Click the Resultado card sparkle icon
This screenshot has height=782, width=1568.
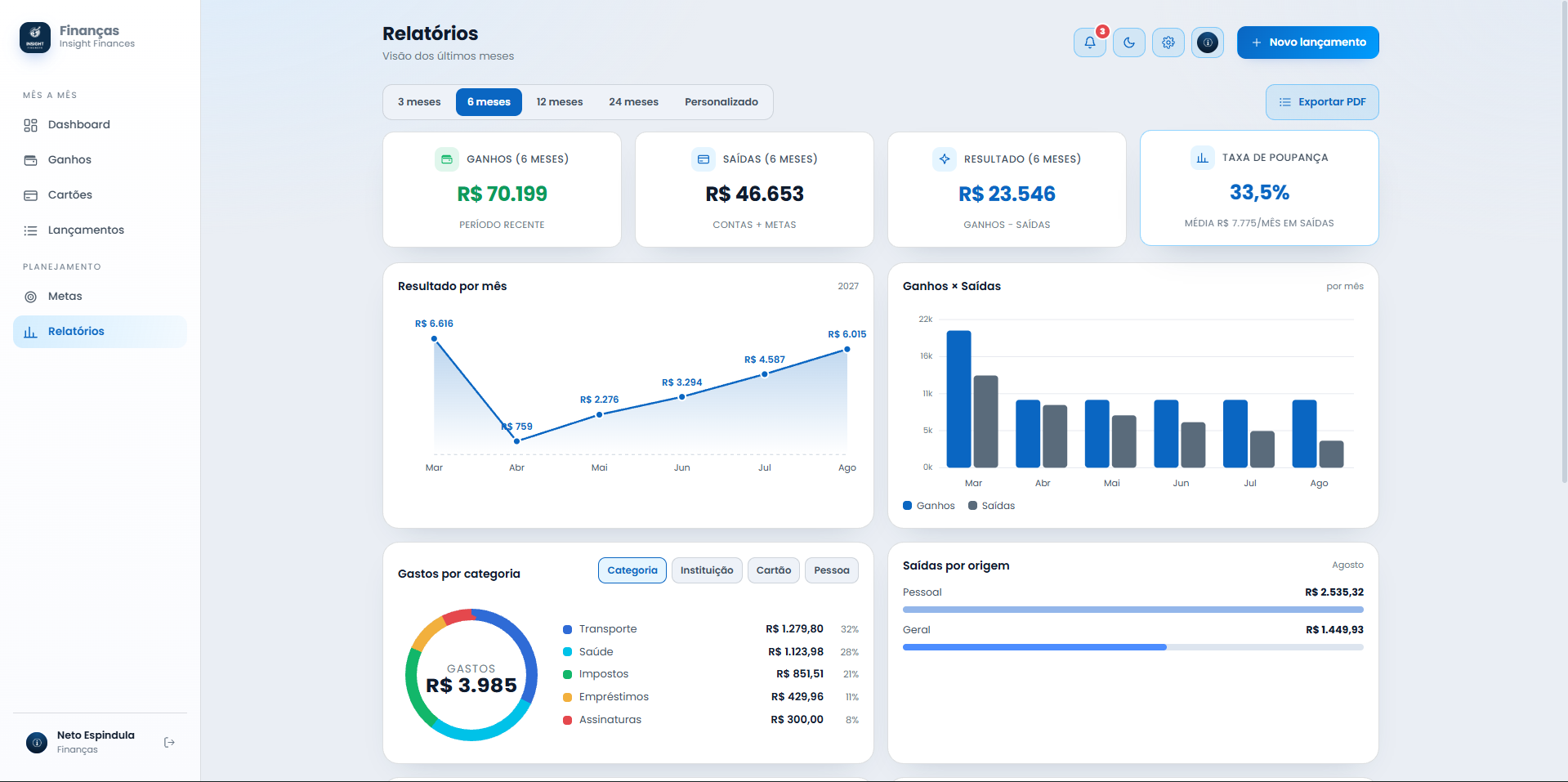944,159
